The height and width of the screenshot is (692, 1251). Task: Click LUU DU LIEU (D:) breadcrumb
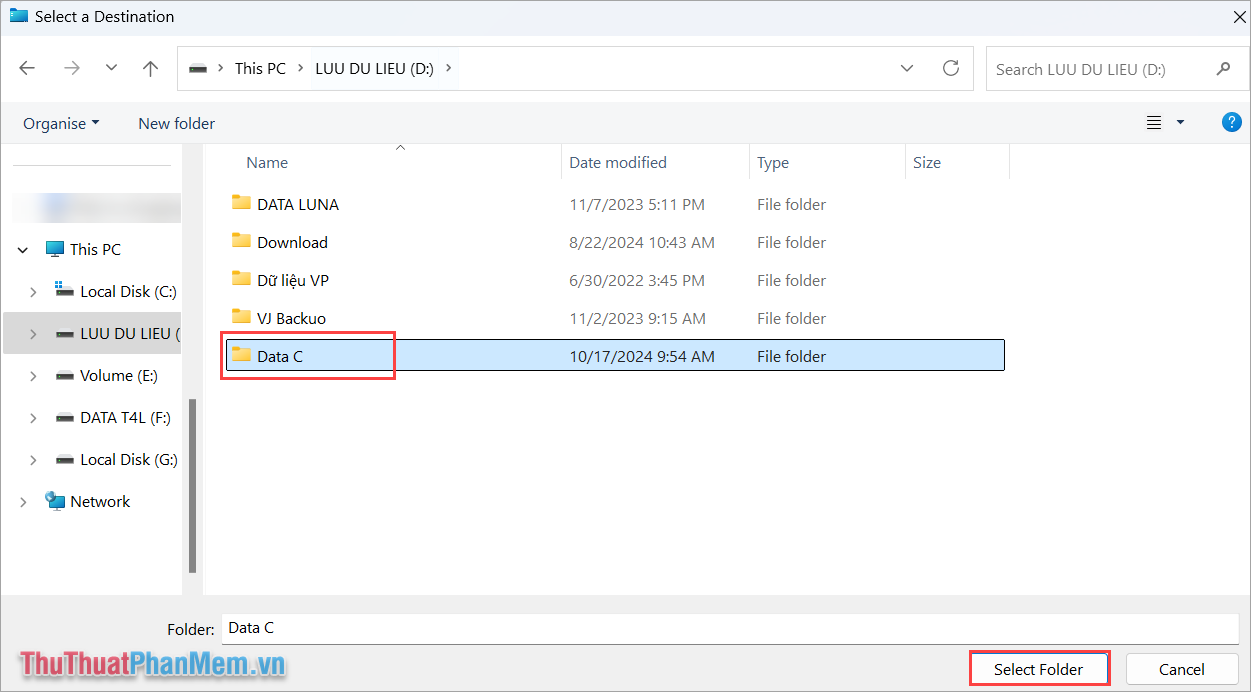(374, 69)
